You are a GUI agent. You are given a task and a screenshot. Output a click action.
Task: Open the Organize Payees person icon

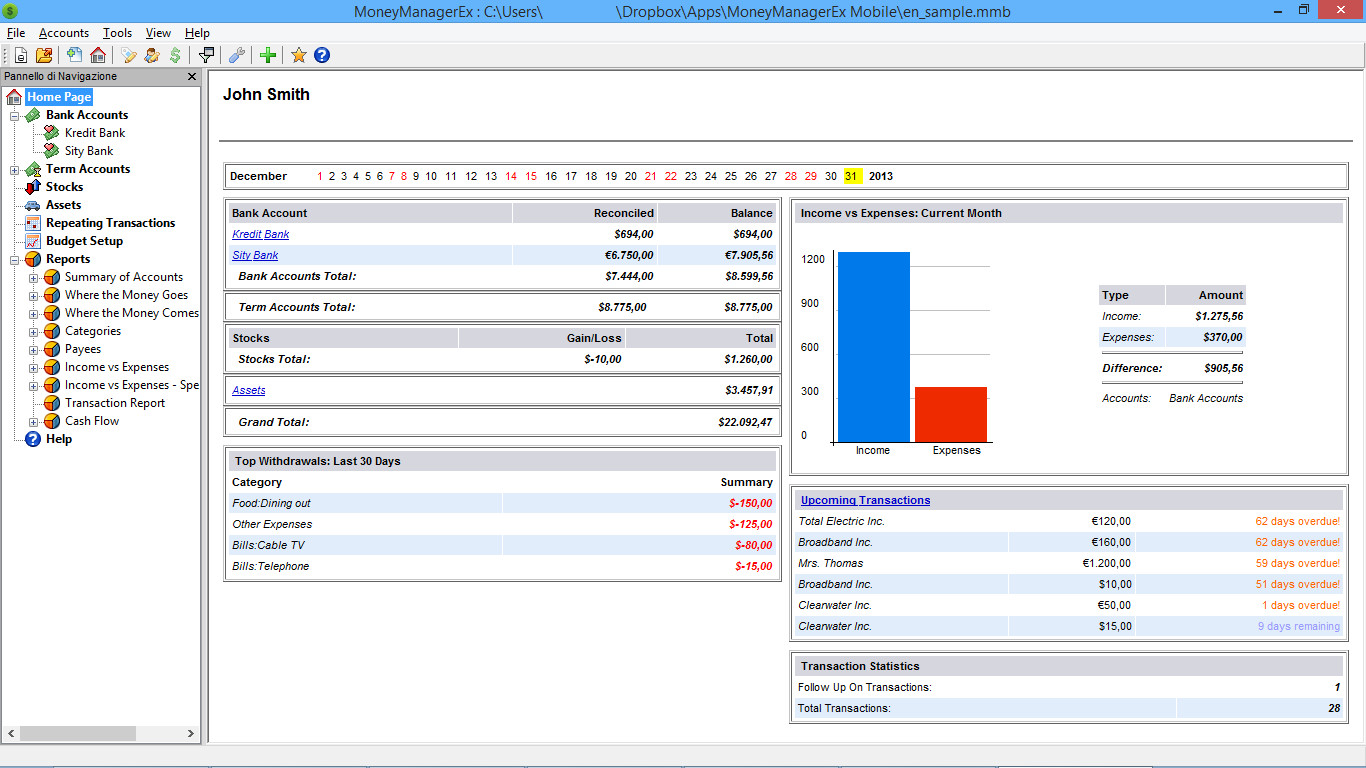(x=152, y=55)
